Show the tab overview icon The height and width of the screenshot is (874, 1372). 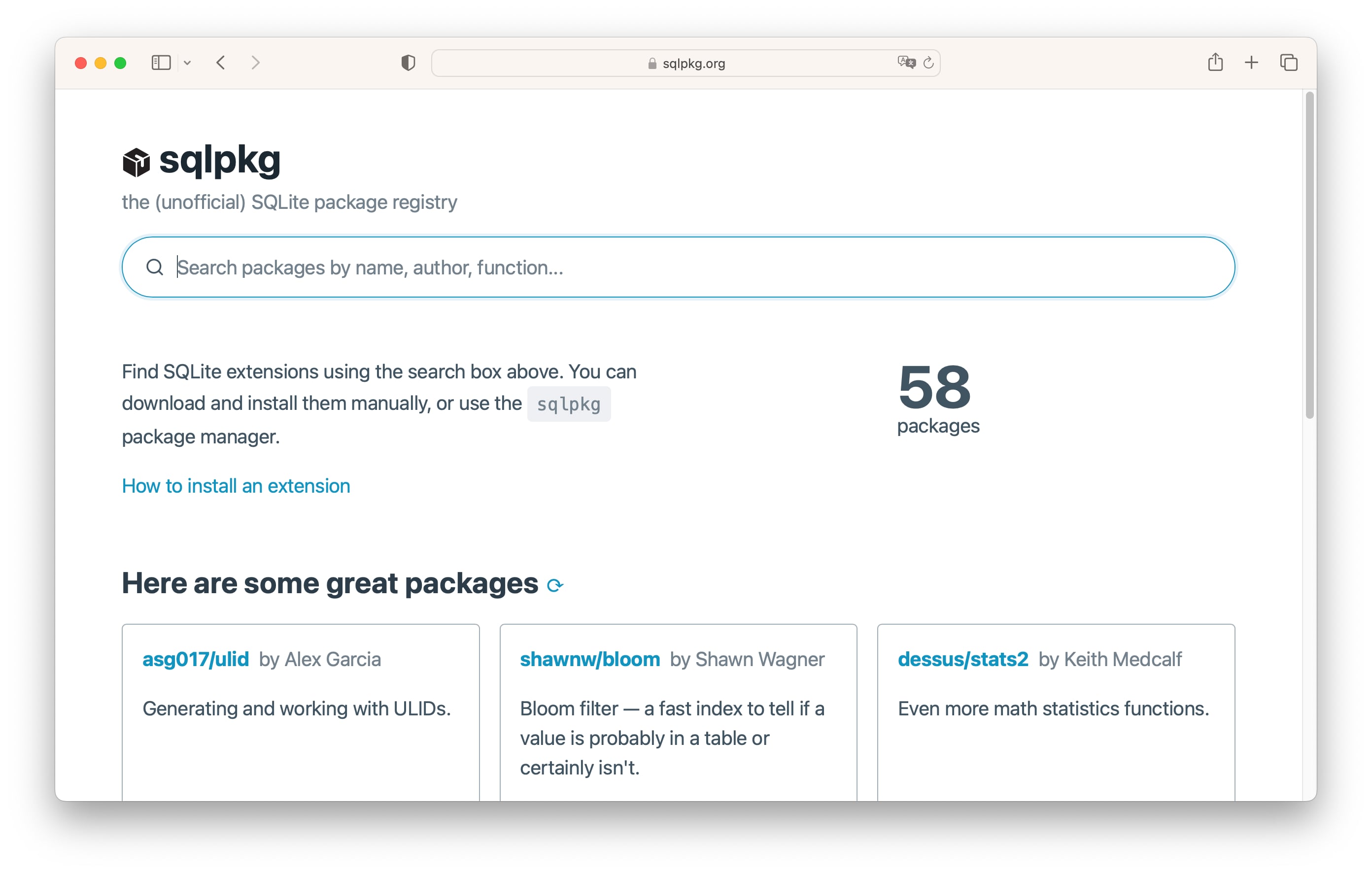(x=1289, y=63)
